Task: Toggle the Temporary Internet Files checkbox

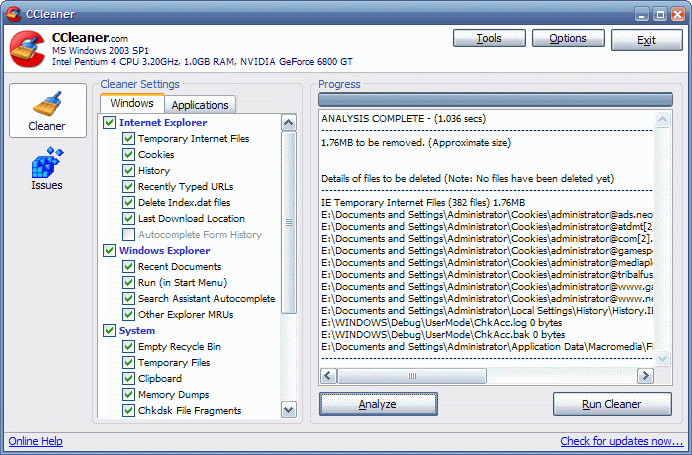Action: click(128, 139)
